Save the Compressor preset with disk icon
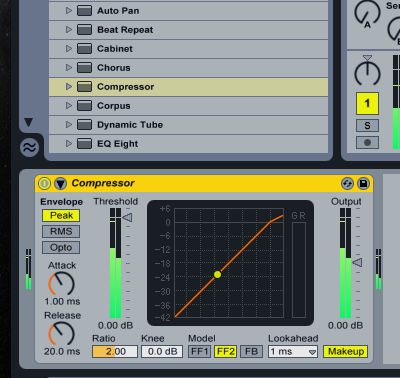Viewport: 400px width, 378px height. (363, 184)
